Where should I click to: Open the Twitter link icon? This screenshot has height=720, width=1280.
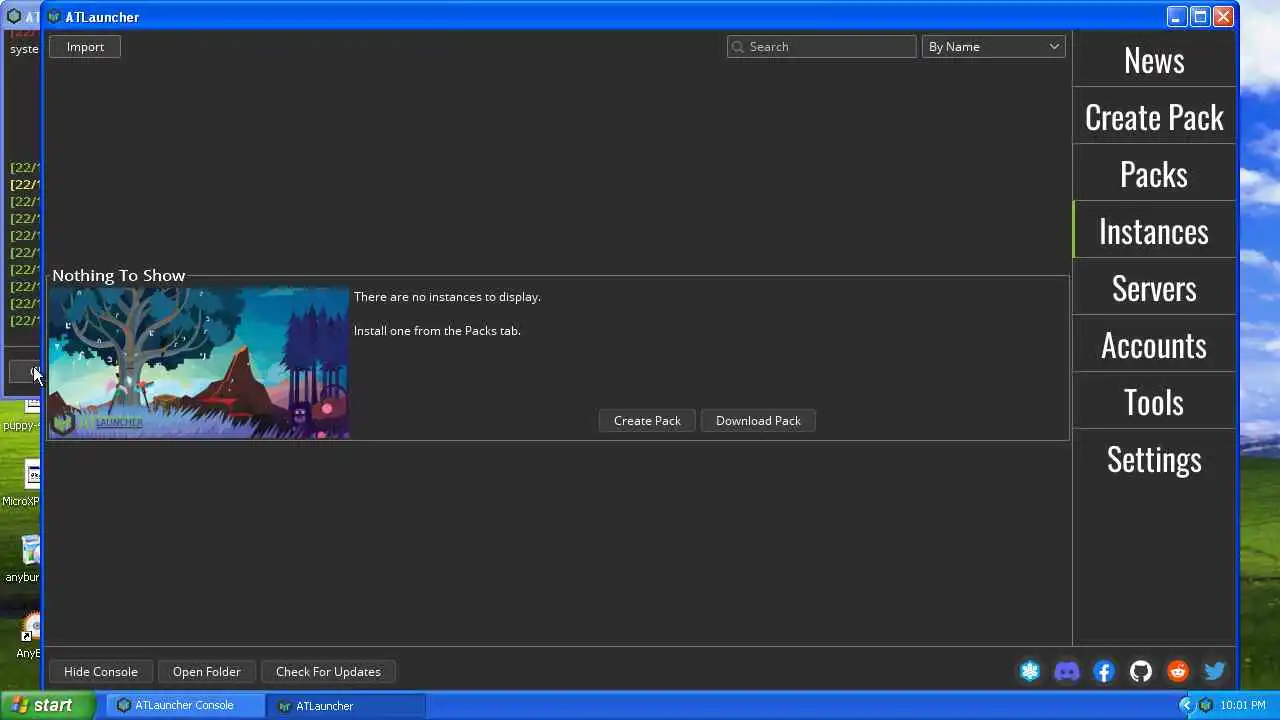[1215, 672]
